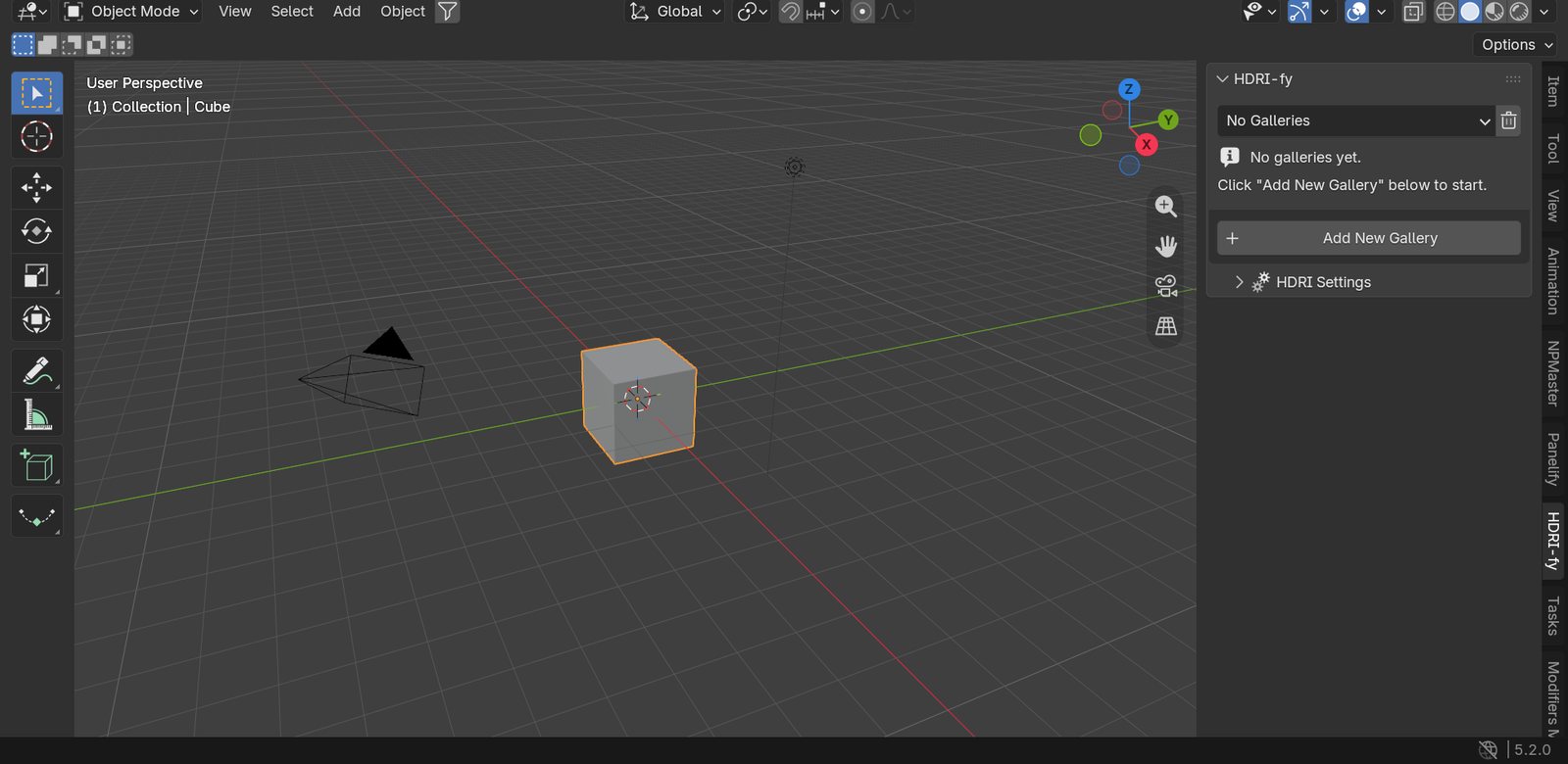Screen dimensions: 1568x764
Task: Delete gallery with the trash icon
Action: 1509,120
